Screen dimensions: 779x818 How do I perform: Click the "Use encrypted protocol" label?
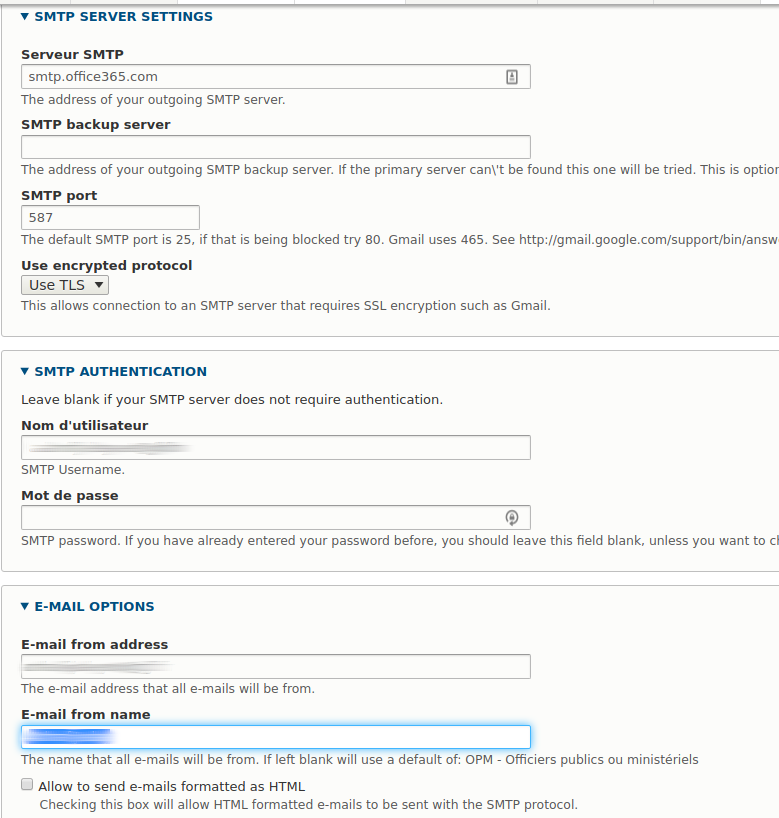(x=106, y=265)
